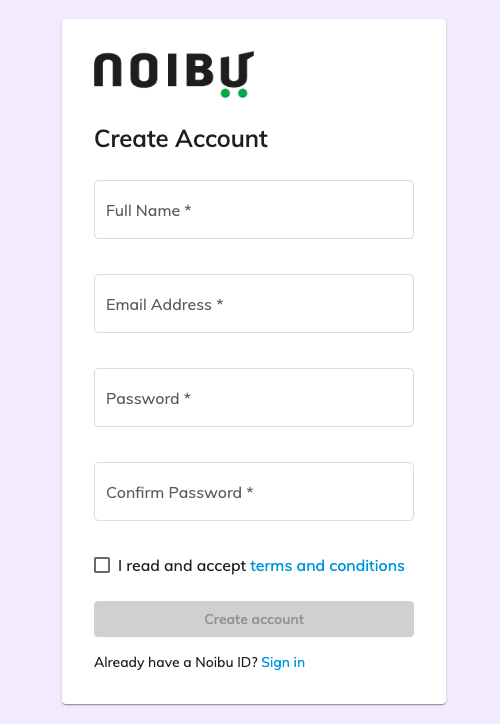Click the "Email Address *" placeholder label

(165, 304)
